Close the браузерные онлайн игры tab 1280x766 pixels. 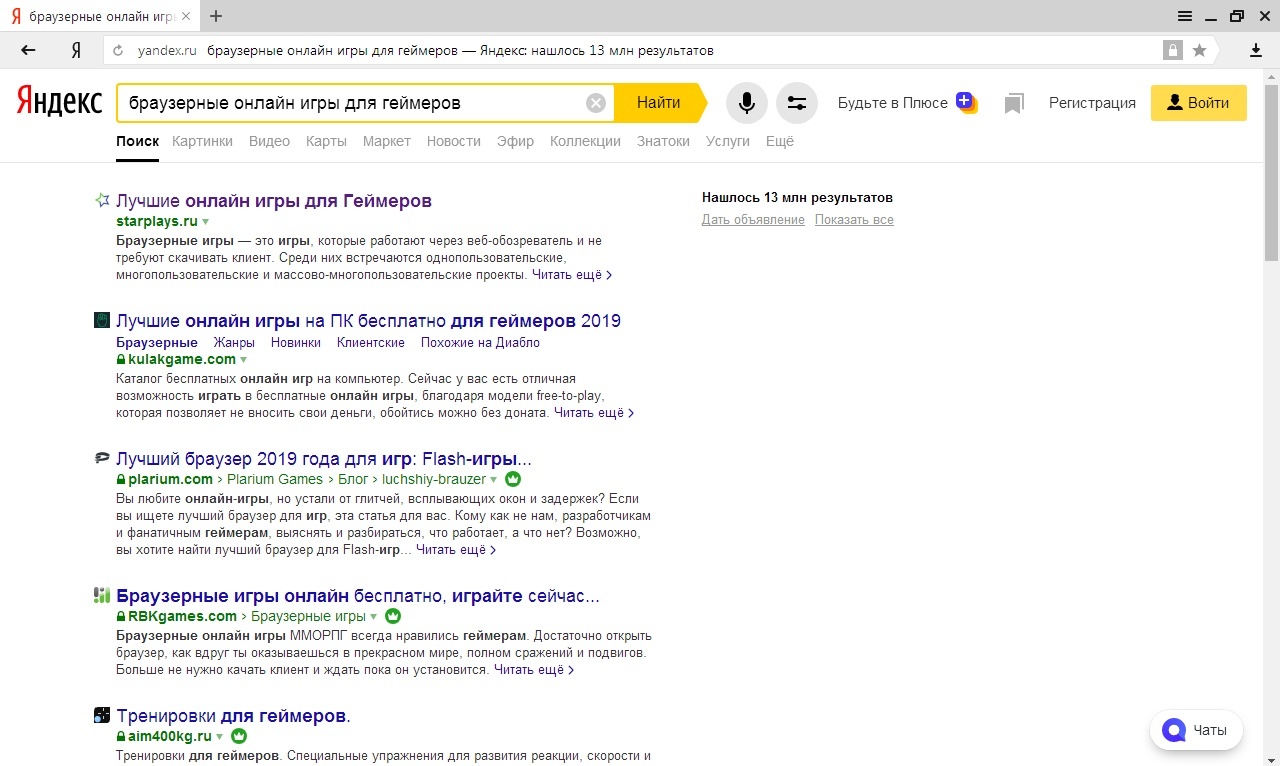pyautogui.click(x=186, y=17)
